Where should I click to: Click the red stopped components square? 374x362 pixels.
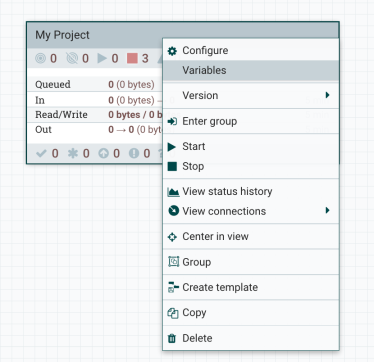(x=132, y=58)
